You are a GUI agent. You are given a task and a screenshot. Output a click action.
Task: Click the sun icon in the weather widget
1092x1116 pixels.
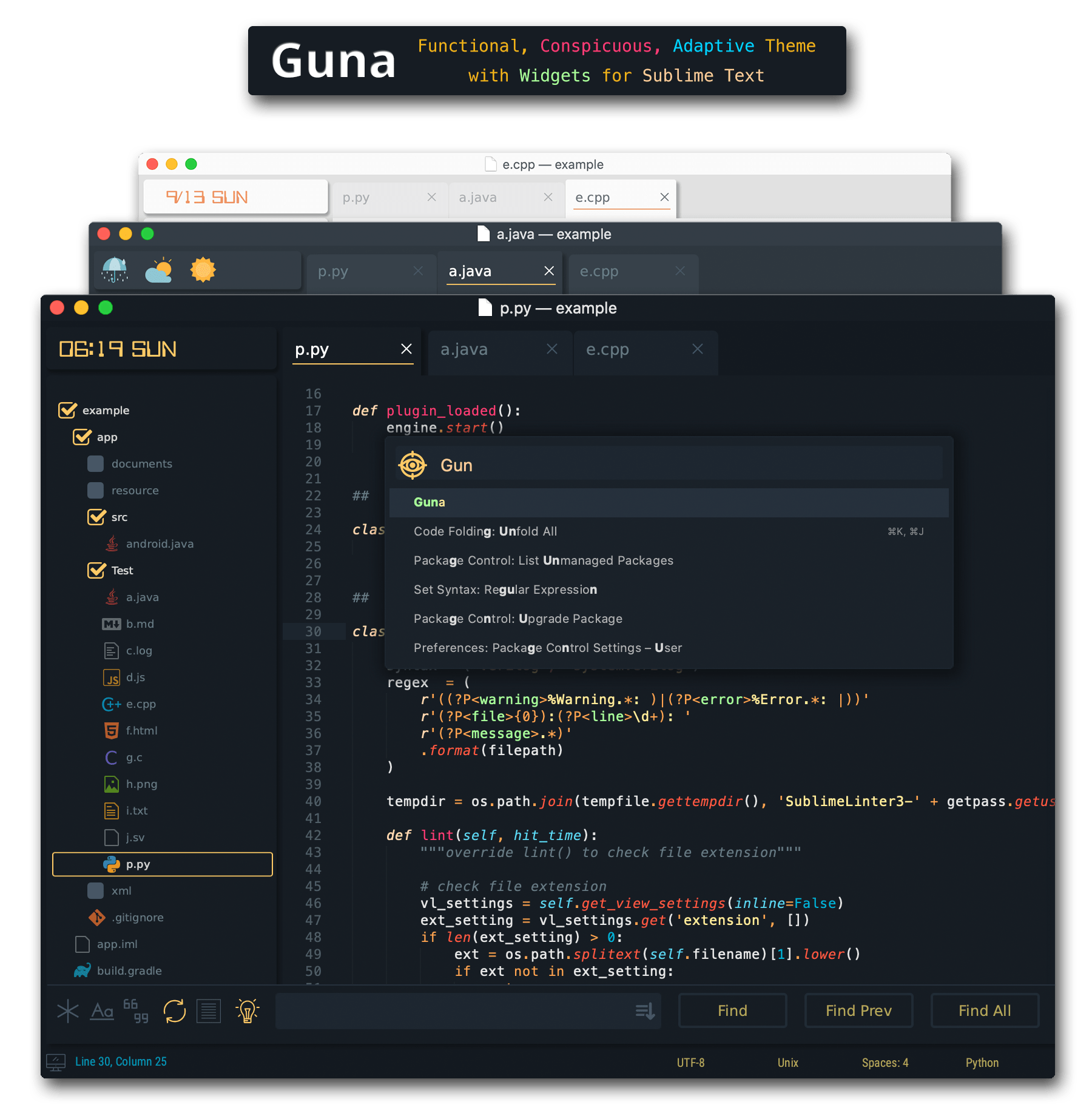[204, 271]
